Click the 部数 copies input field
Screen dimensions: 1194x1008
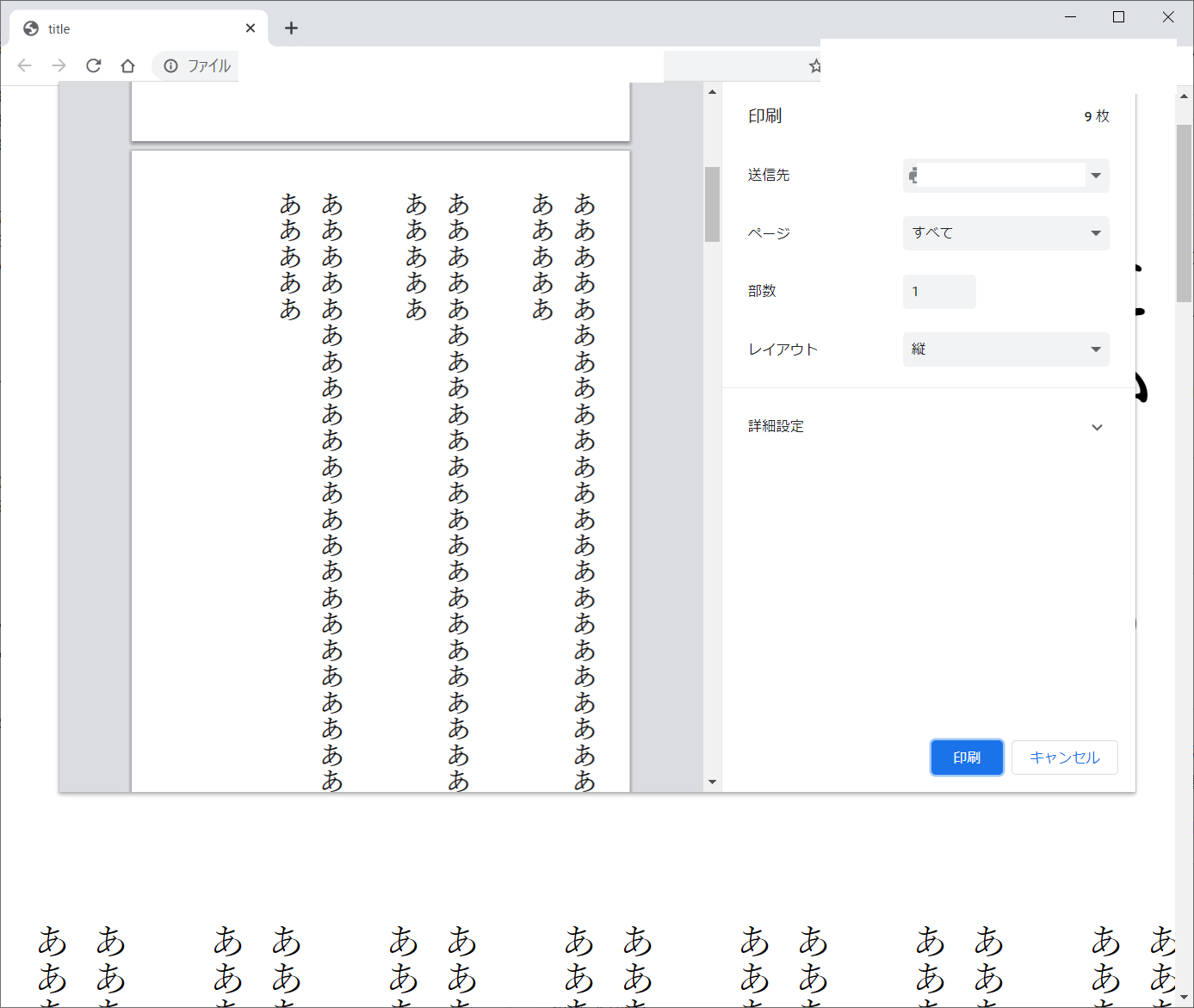click(x=938, y=292)
